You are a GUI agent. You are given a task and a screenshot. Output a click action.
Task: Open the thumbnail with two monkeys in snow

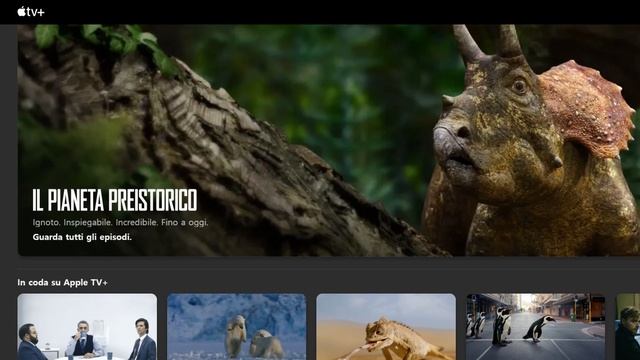coord(237,327)
